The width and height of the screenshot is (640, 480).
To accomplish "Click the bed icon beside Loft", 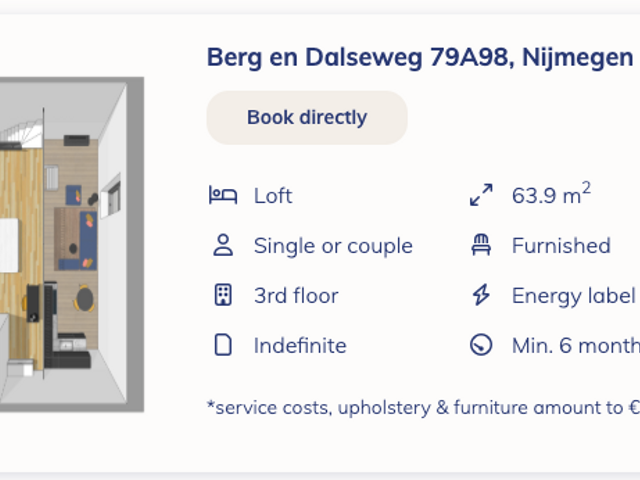I will pos(223,196).
